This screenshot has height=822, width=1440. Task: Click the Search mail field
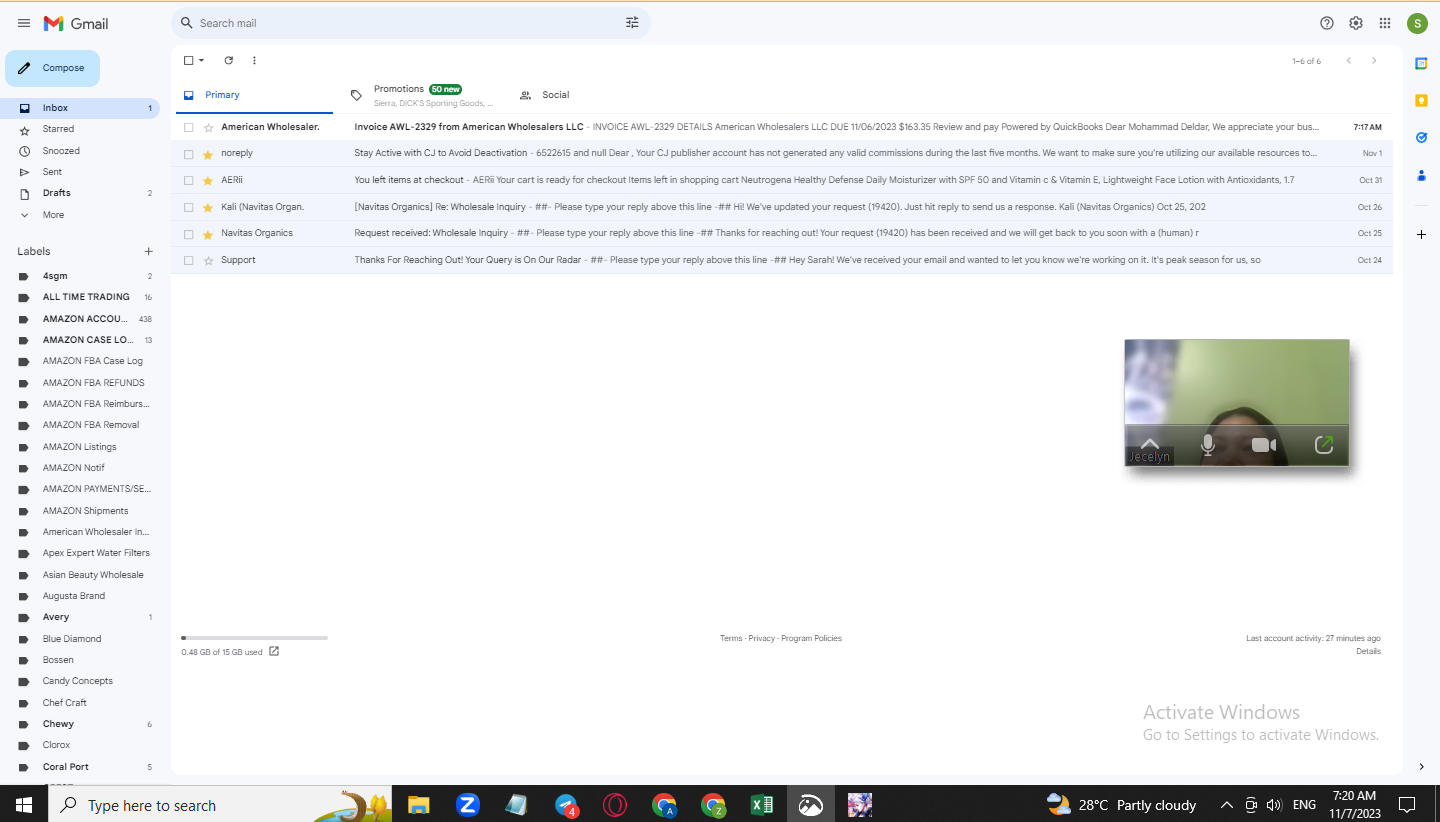(x=410, y=23)
